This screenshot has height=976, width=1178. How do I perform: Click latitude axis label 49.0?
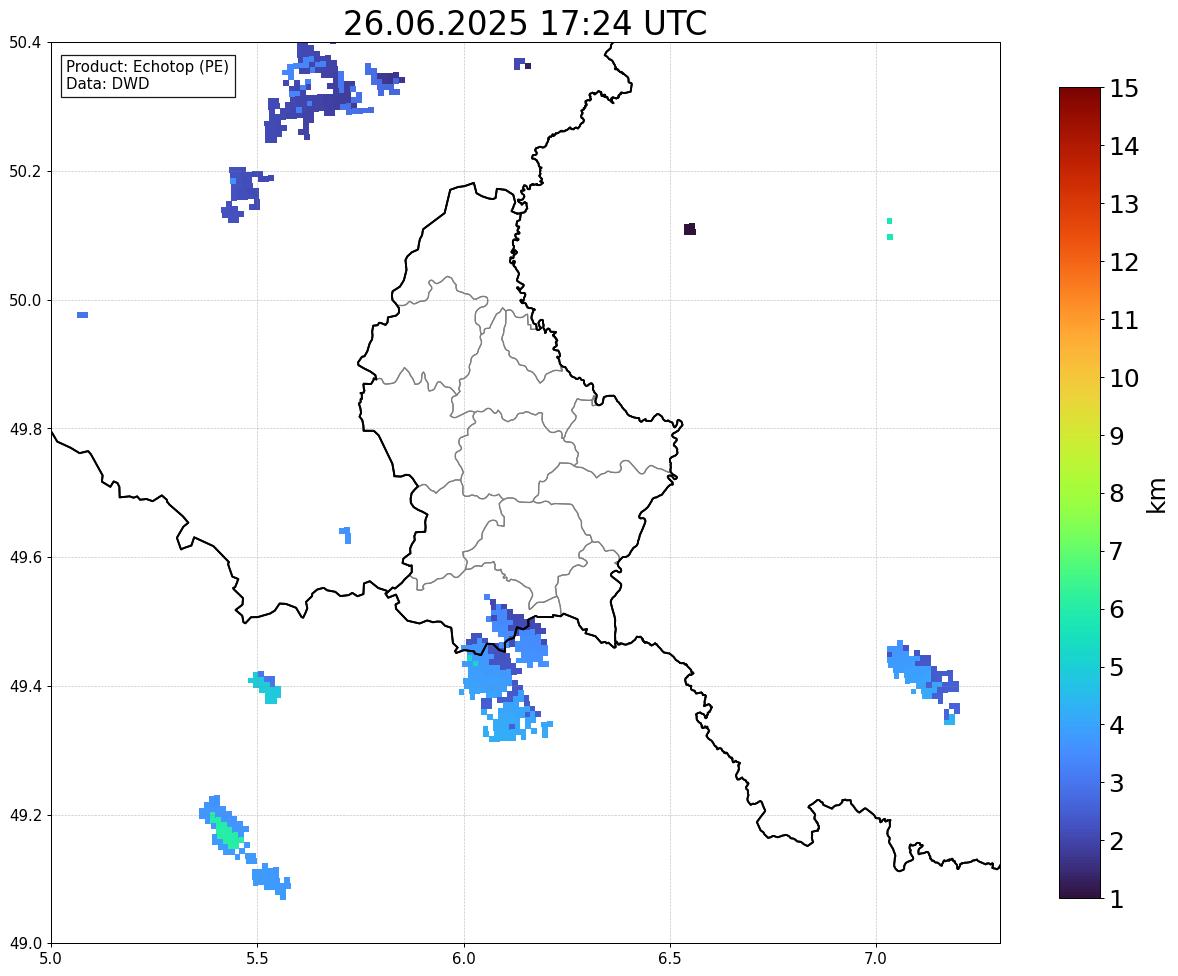click(25, 944)
